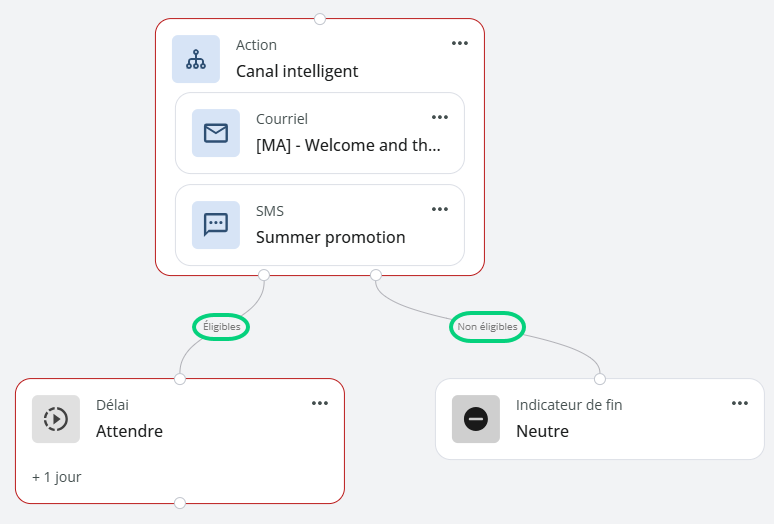774x524 pixels.
Task: Open the Indicateur de fin options menu
Action: click(x=740, y=404)
